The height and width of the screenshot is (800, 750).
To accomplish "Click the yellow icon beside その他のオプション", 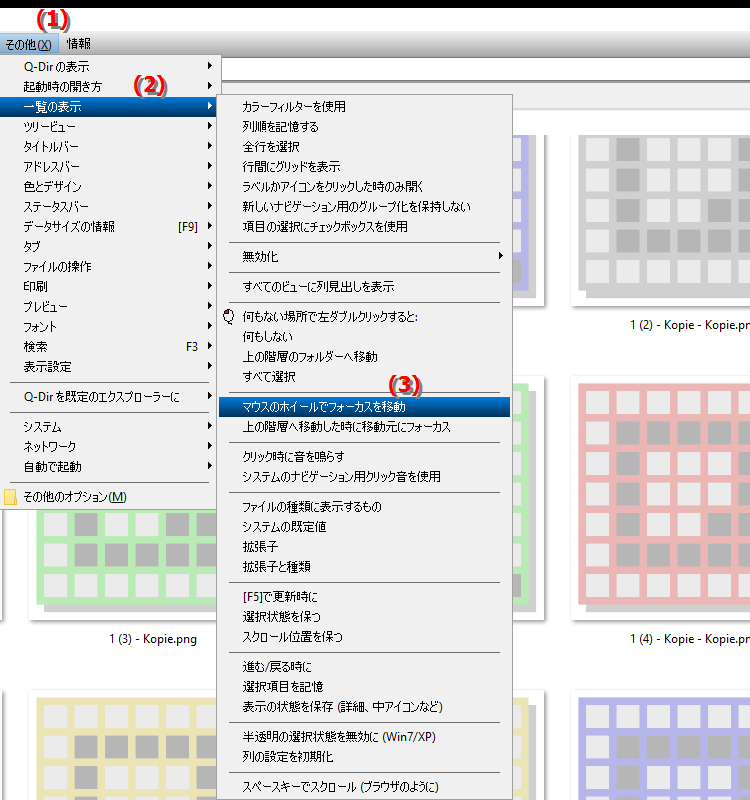I will [x=10, y=497].
